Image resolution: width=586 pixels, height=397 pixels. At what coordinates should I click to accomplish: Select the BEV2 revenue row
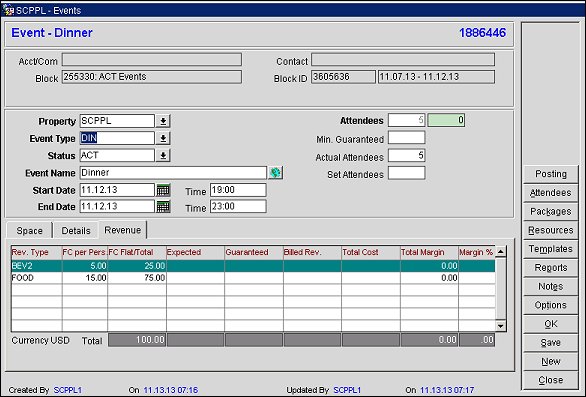point(253,266)
